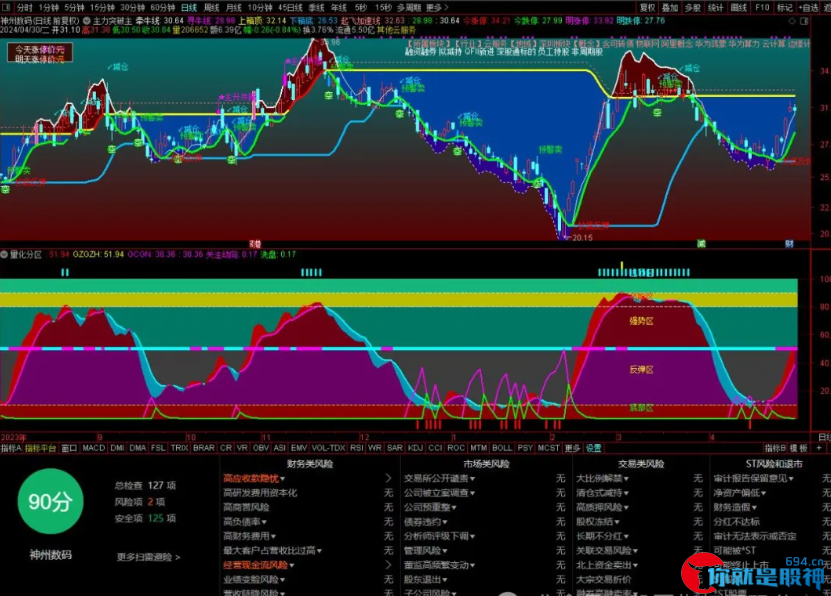Screen dimensions: 831x596
Task: Click the round icon before 主力突破主
Action: pyautogui.click(x=86, y=21)
